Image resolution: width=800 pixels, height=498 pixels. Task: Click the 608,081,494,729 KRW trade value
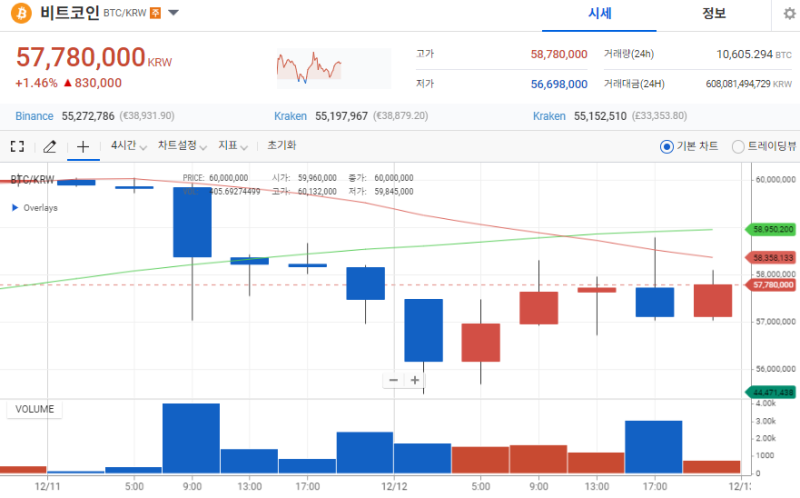[748, 84]
